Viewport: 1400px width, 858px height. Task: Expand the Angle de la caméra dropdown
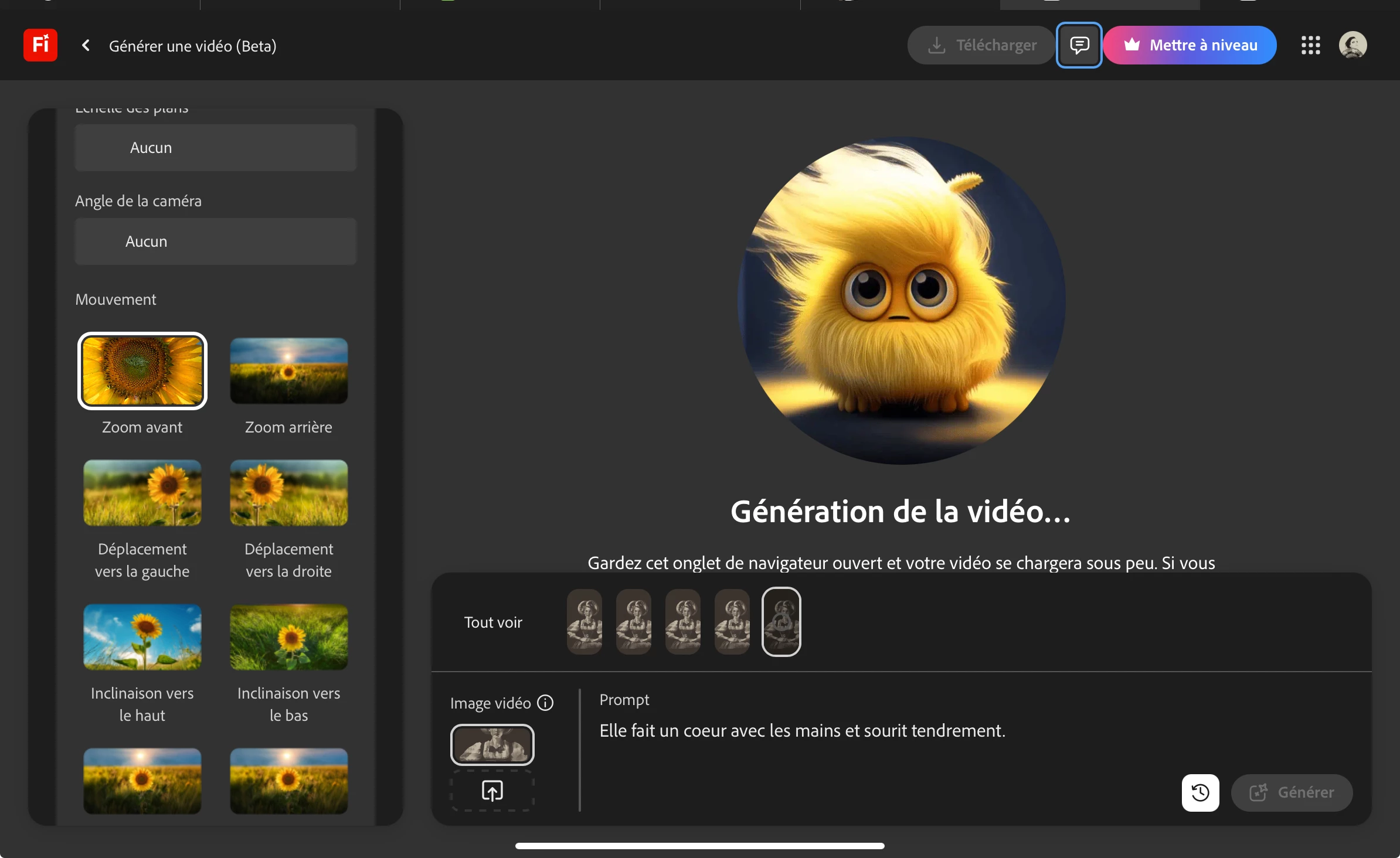[x=215, y=241]
